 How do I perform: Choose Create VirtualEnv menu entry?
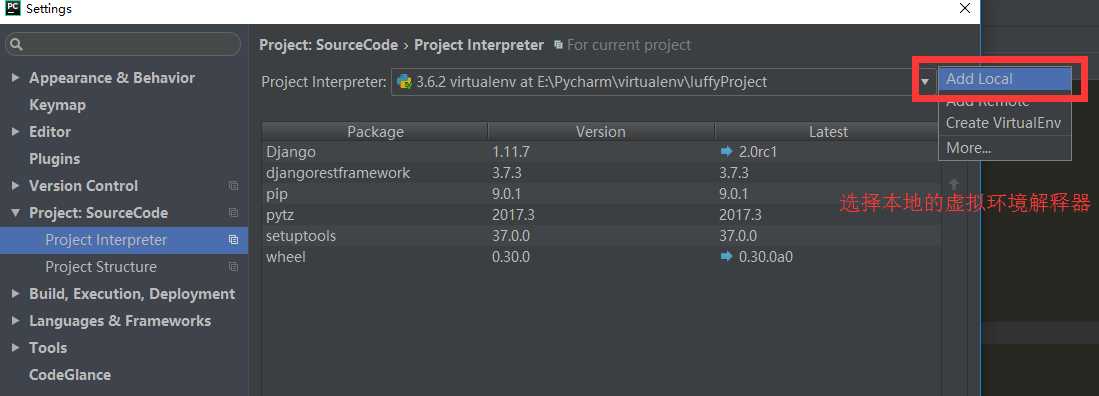tap(1004, 123)
